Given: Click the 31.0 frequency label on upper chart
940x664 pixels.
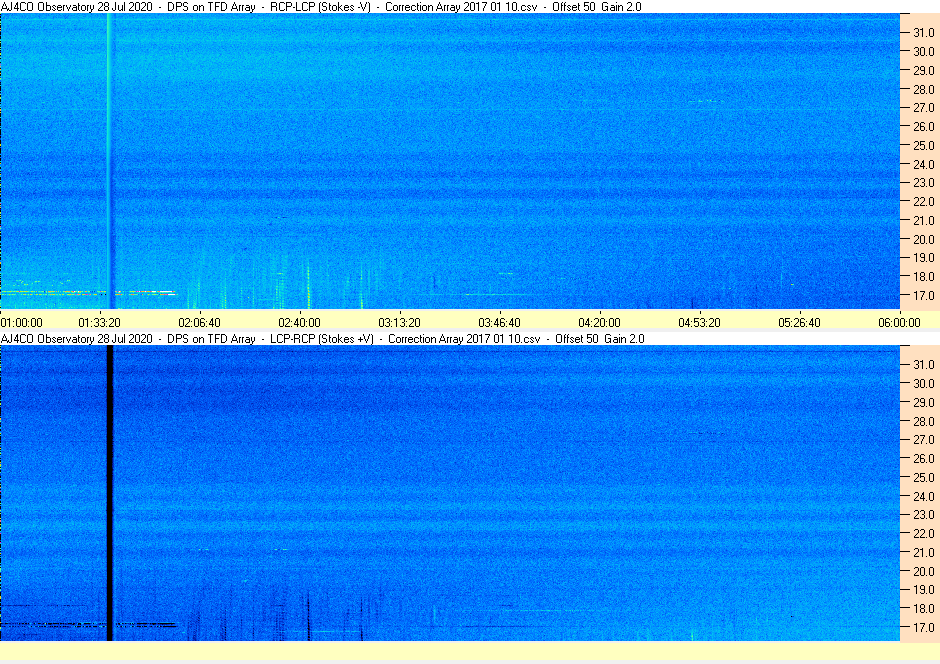Looking at the screenshot, I should pos(924,33).
